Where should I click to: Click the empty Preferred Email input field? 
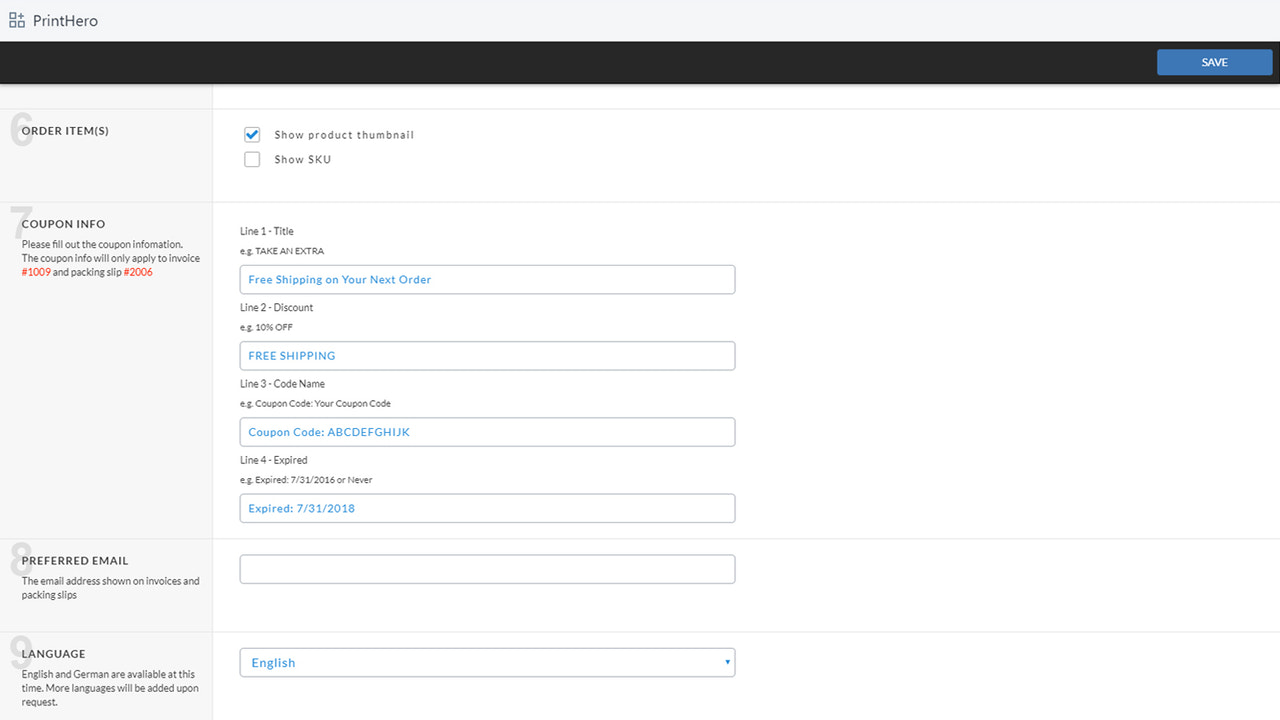487,568
